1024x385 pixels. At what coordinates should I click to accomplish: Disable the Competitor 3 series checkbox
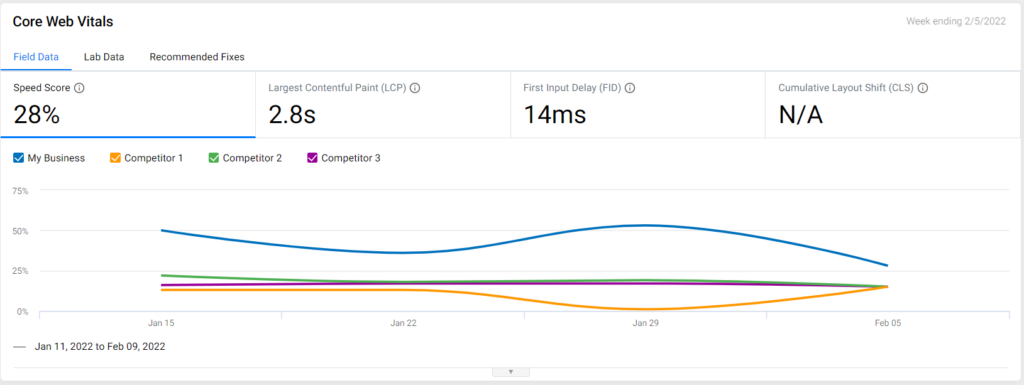(x=312, y=158)
